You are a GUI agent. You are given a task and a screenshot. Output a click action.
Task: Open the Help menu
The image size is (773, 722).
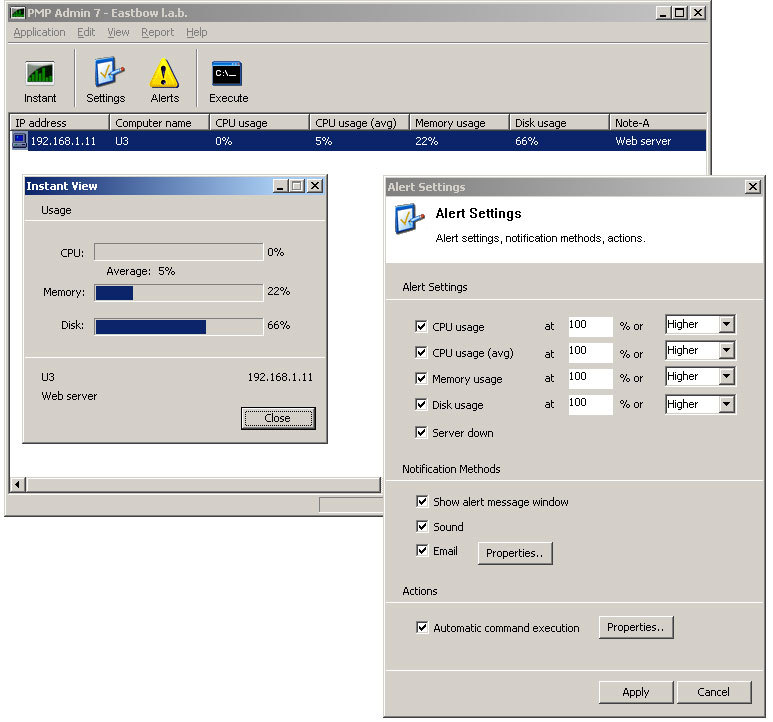coord(196,33)
